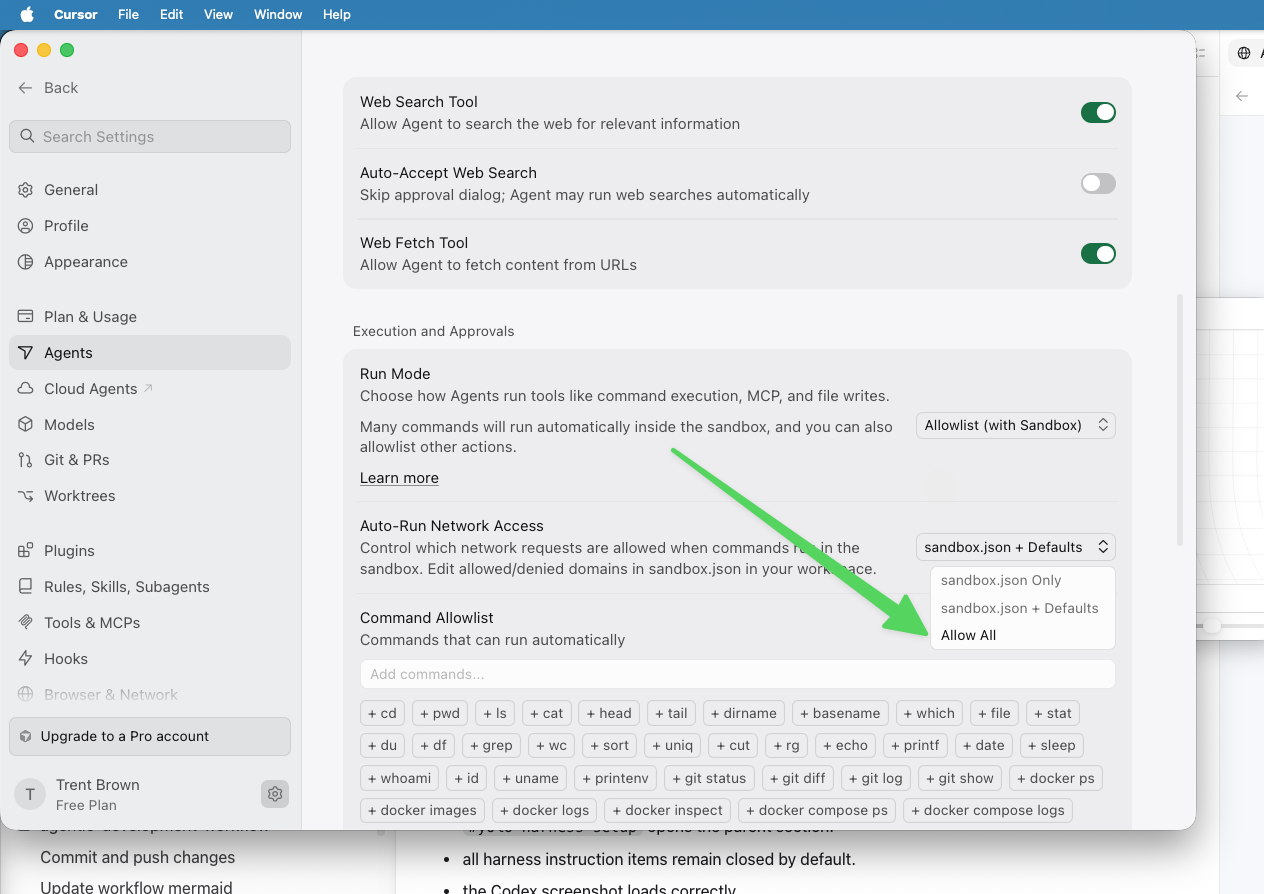Click the Tools & MCPs wrench icon
This screenshot has height=894, width=1264.
click(x=26, y=623)
